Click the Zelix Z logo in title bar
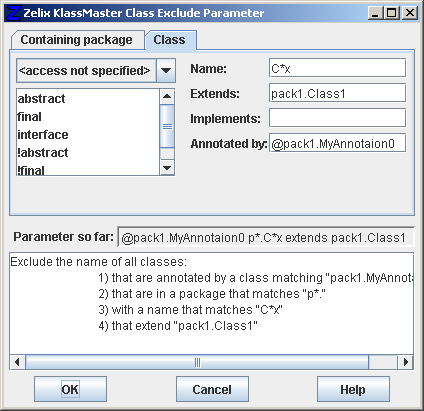Image resolution: width=424 pixels, height=411 pixels. click(14, 13)
